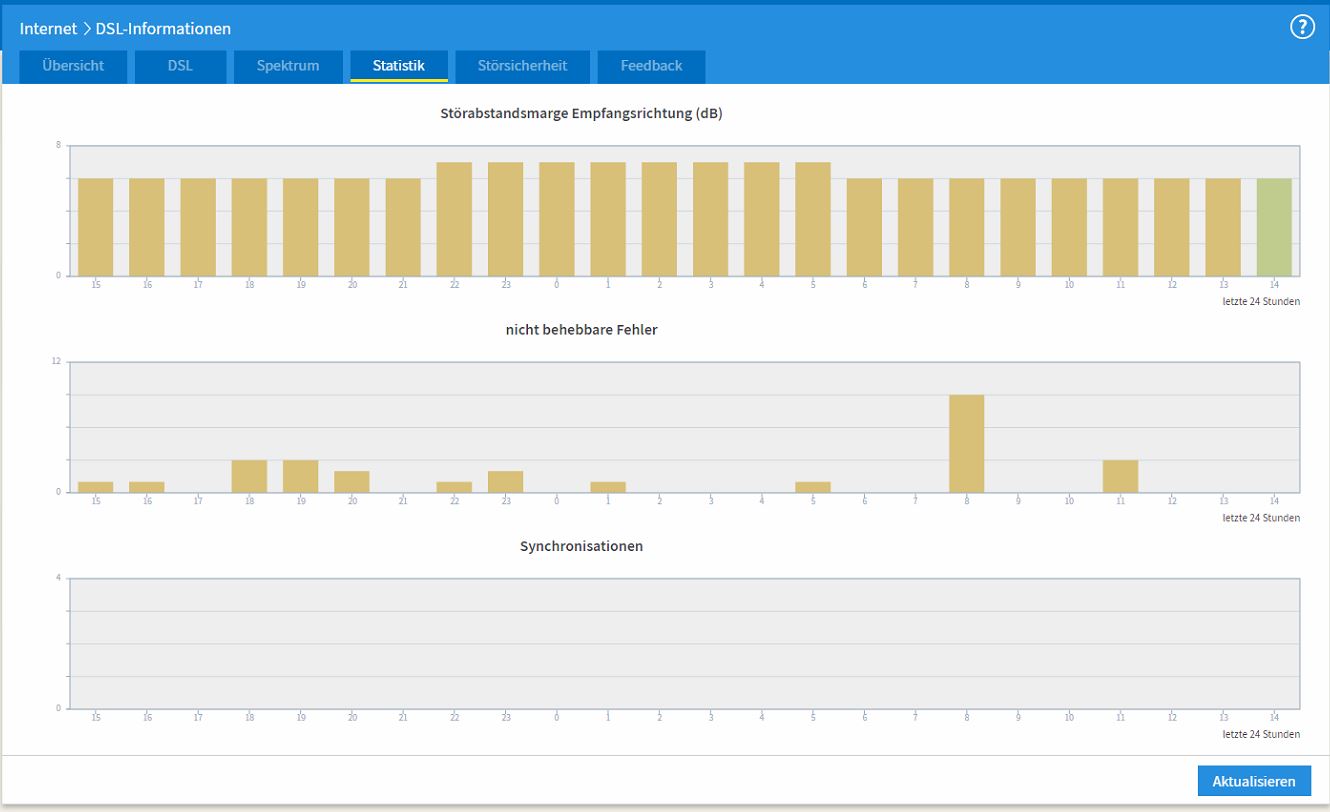Click the hour 22 bar in Störabstandsmarge chart

click(454, 219)
